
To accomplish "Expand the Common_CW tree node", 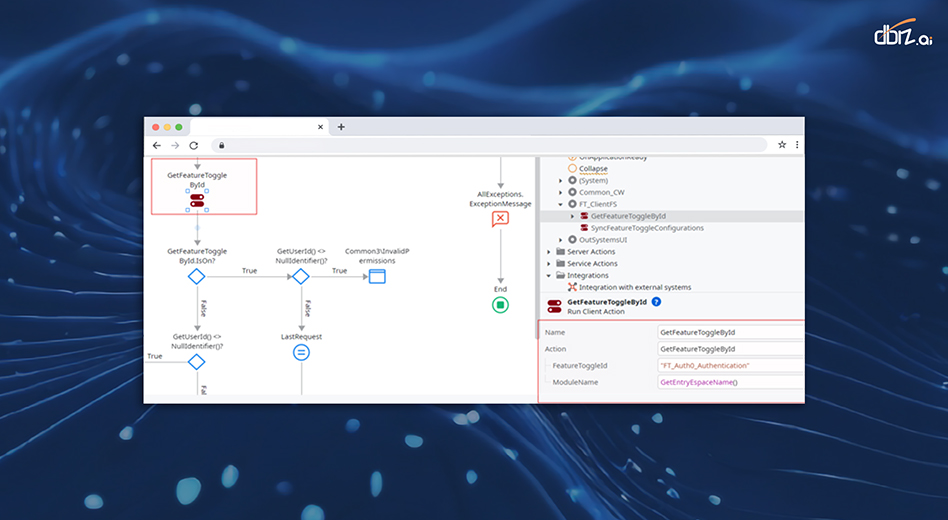I will click(560, 192).
